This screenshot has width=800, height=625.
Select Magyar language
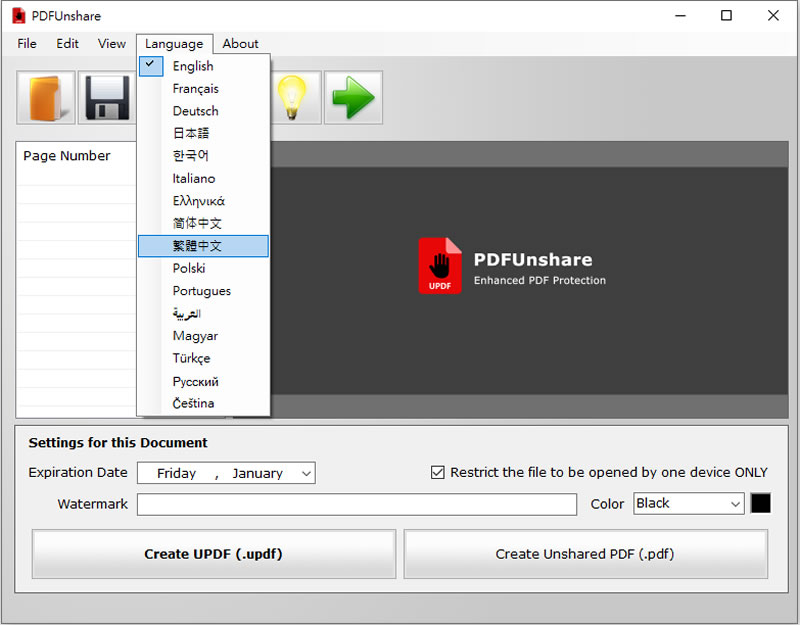pos(203,336)
